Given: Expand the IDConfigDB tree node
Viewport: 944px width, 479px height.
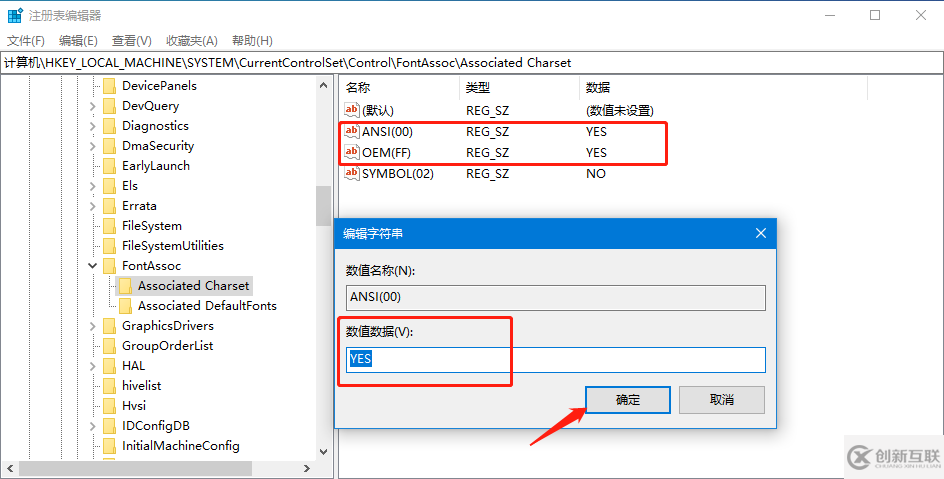Looking at the screenshot, I should 92,426.
